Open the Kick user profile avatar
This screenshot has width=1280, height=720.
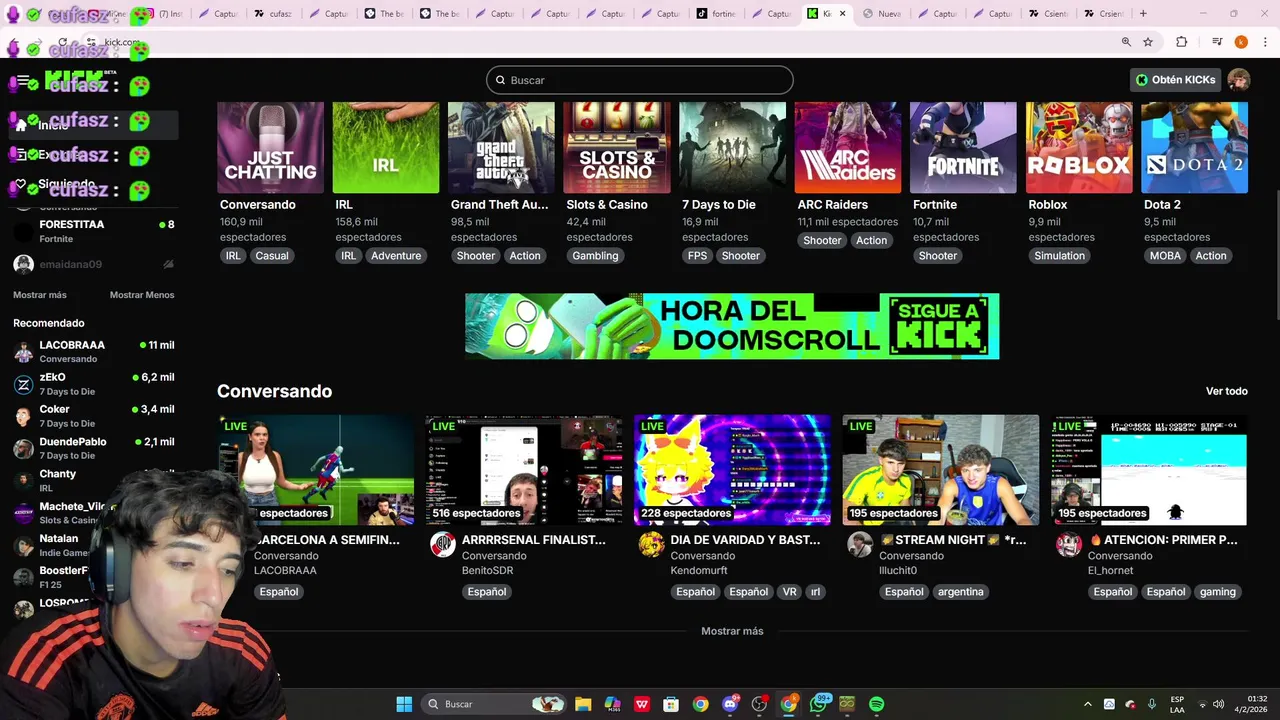[x=1239, y=80]
